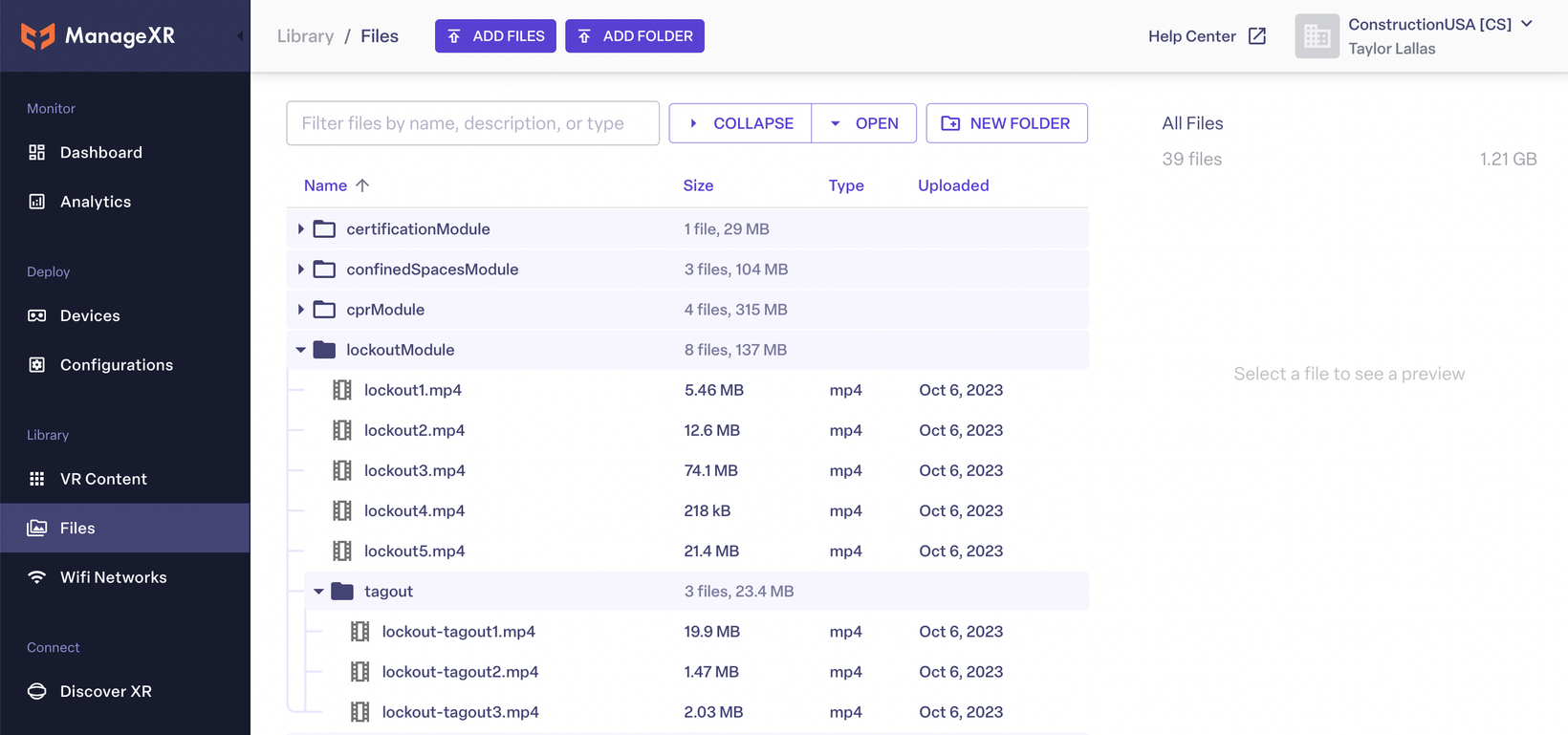Click the Files image icon in sidebar
Viewport: 1568px width, 735px height.
coord(37,528)
